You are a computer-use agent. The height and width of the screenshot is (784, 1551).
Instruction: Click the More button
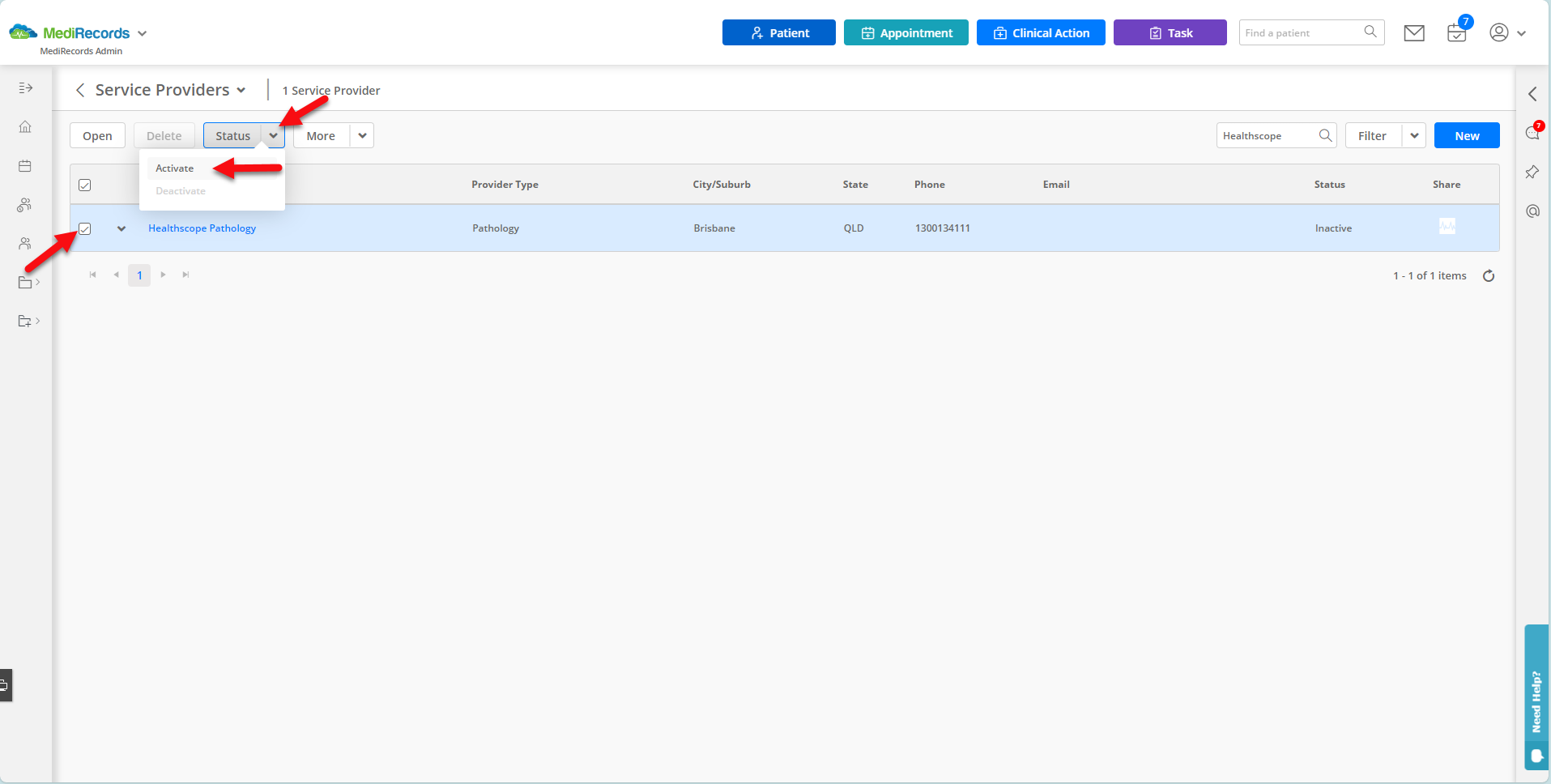(321, 135)
